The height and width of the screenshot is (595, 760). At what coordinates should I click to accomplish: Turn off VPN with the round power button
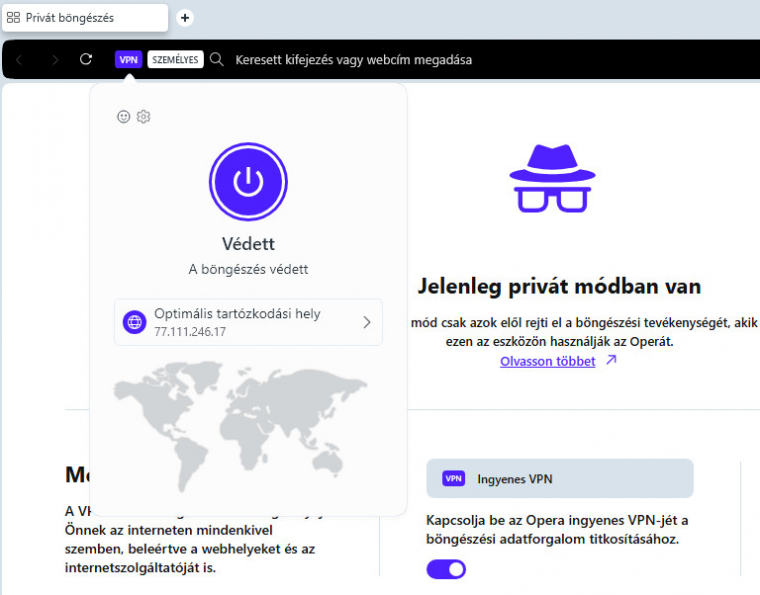(x=248, y=181)
